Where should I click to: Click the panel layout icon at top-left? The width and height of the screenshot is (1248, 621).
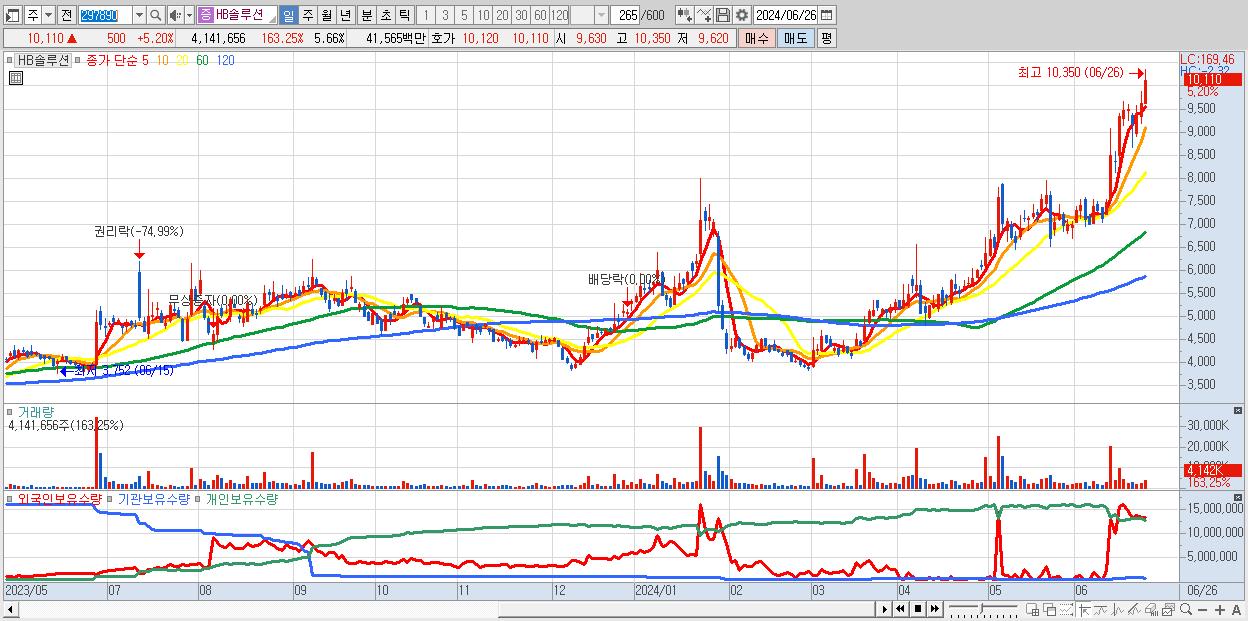pos(12,15)
